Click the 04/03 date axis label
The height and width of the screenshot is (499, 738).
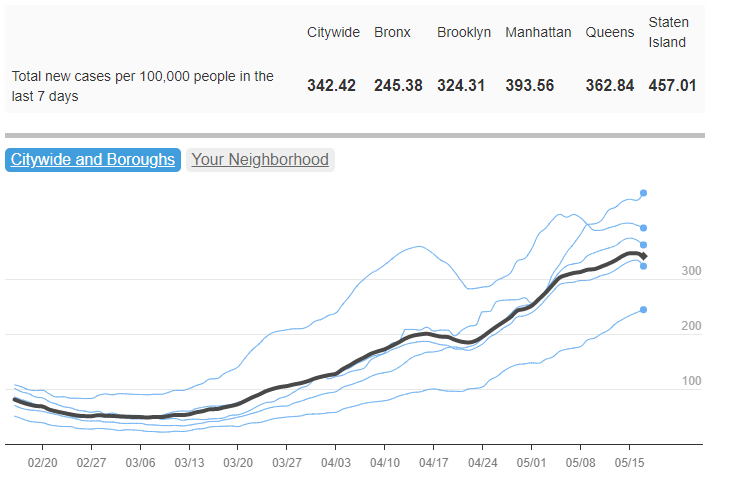[336, 464]
